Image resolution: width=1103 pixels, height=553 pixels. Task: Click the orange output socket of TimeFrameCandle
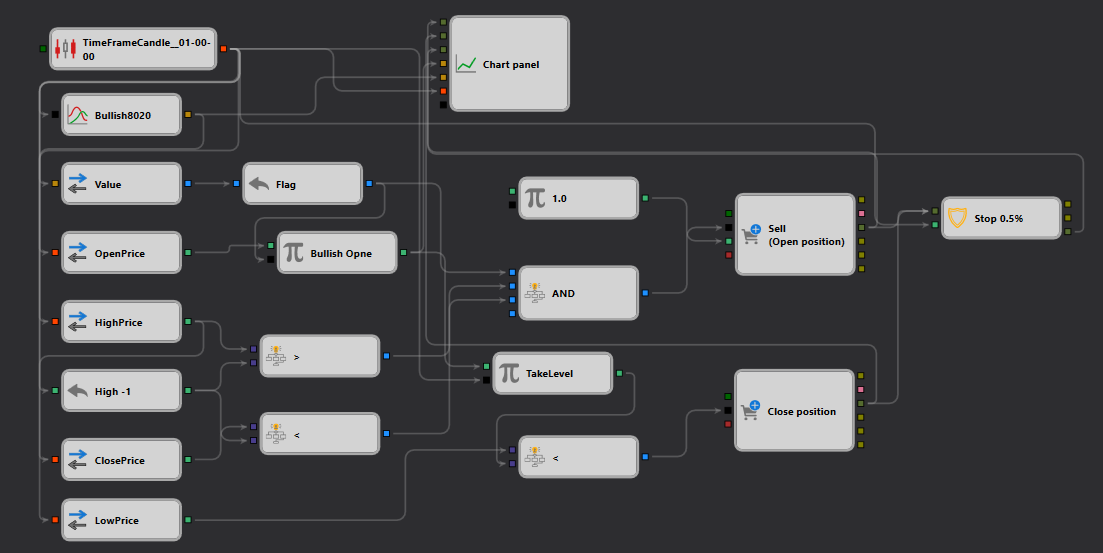(x=224, y=49)
